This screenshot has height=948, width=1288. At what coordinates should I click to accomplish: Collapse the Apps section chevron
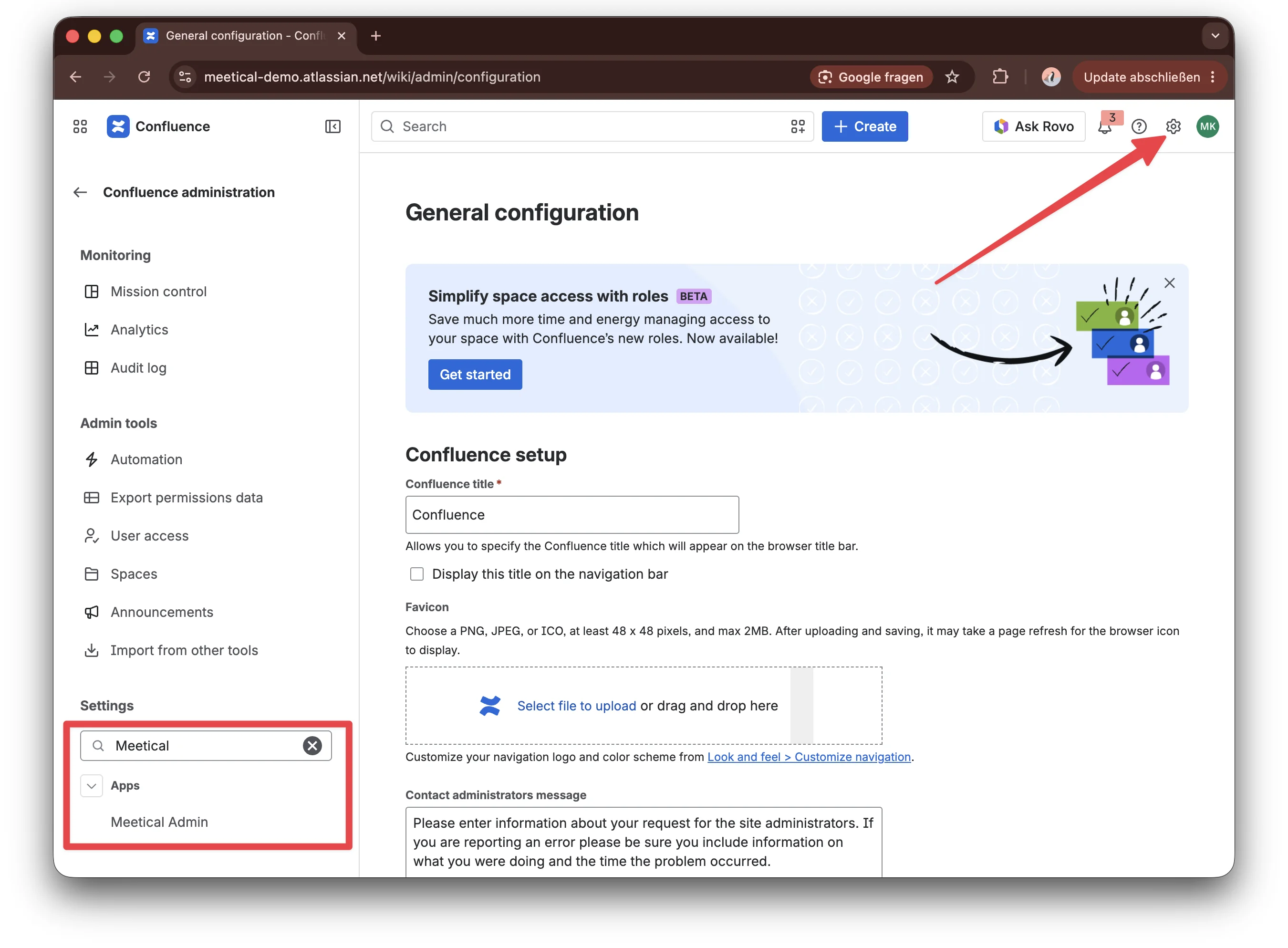click(x=91, y=786)
